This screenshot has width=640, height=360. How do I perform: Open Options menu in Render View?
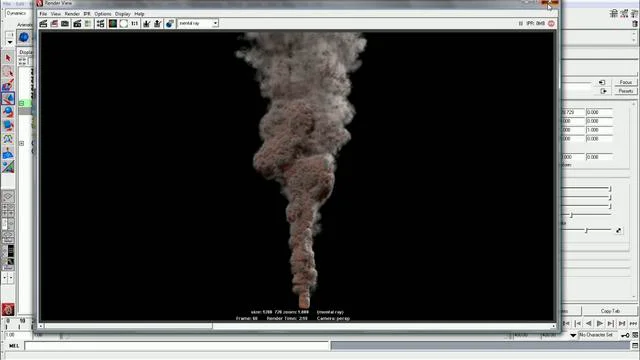[x=103, y=14]
